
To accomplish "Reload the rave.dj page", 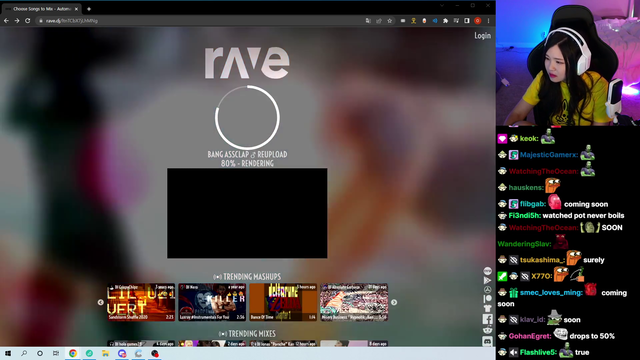I will (28, 21).
